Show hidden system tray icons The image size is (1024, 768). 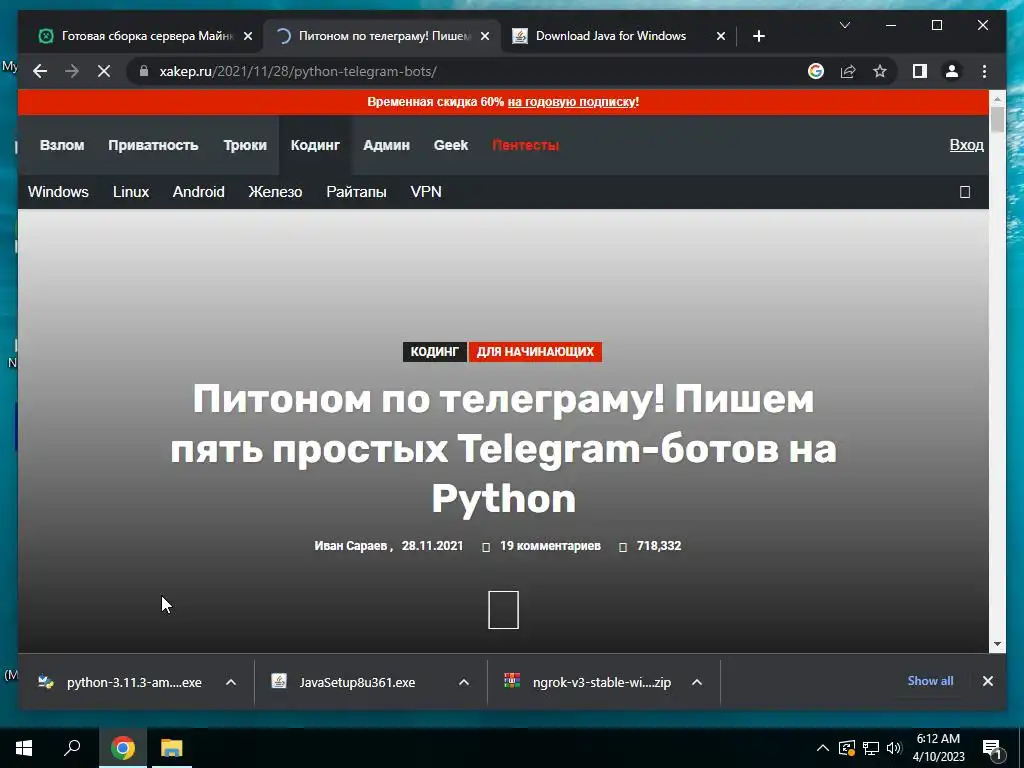[823, 748]
